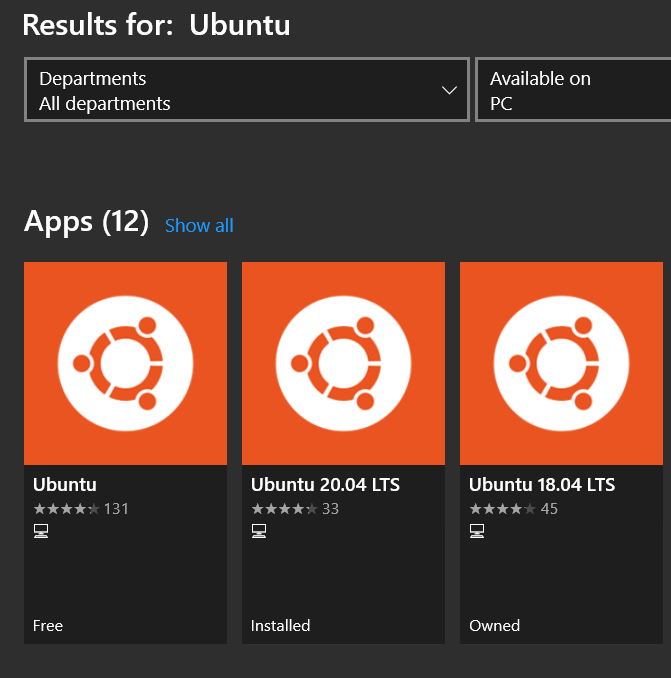Click the PC device icon under Ubuntu
671x678 pixels.
(41, 531)
